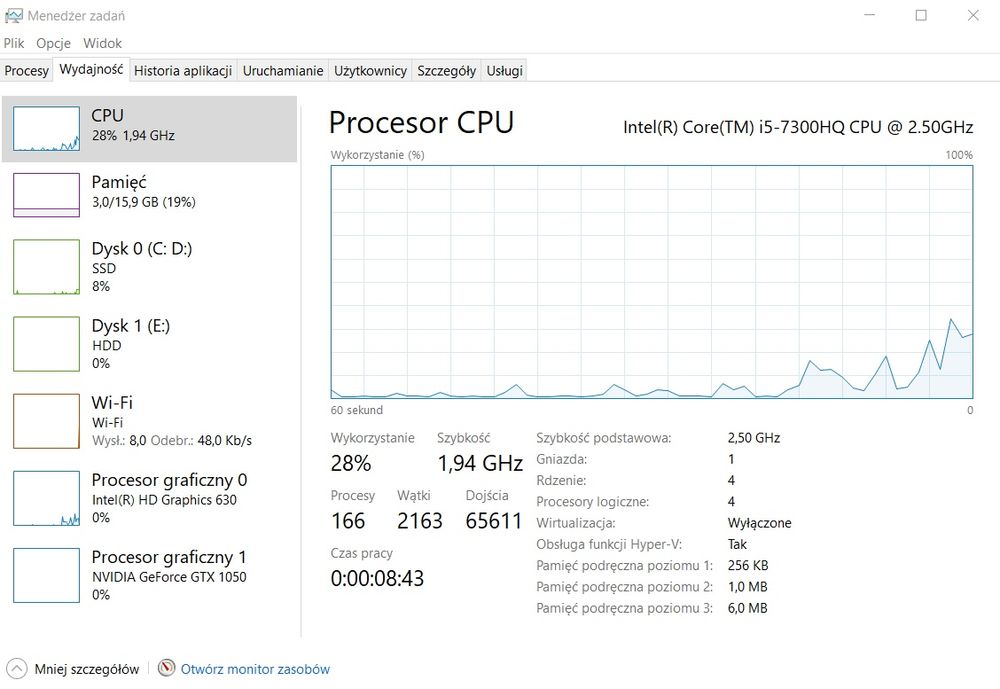Click the Task Manager app icon in title bar
Viewport: 1000px width, 689px height.
[x=13, y=16]
